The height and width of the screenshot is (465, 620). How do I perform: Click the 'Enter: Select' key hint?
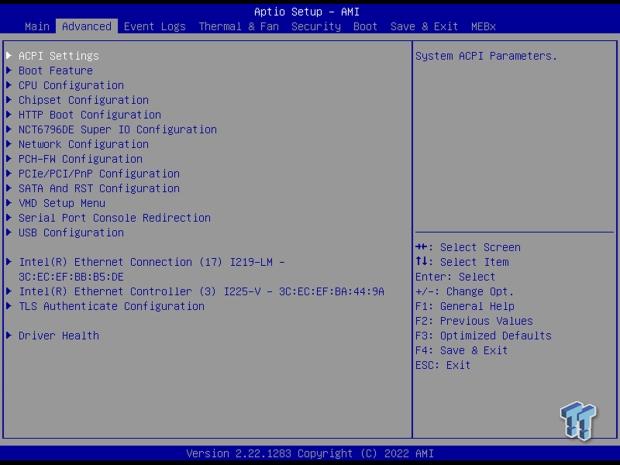(455, 276)
